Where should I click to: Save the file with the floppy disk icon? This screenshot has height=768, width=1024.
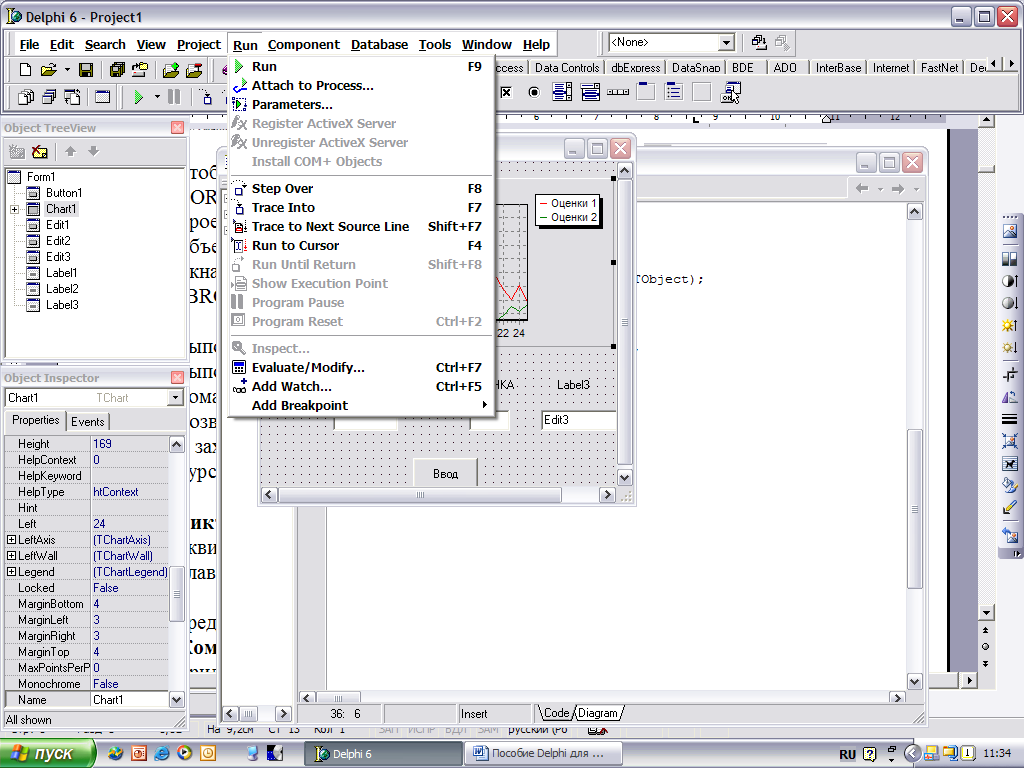point(86,70)
